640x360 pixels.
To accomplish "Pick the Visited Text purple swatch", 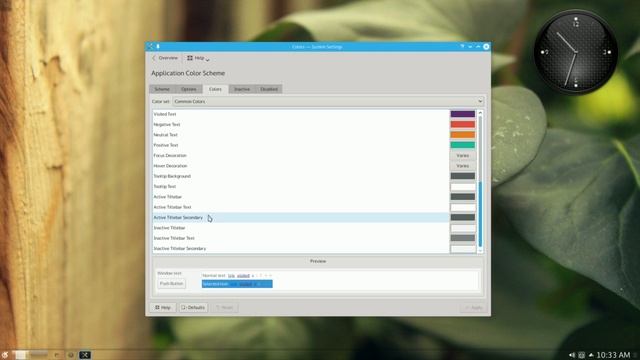I will 462,114.
